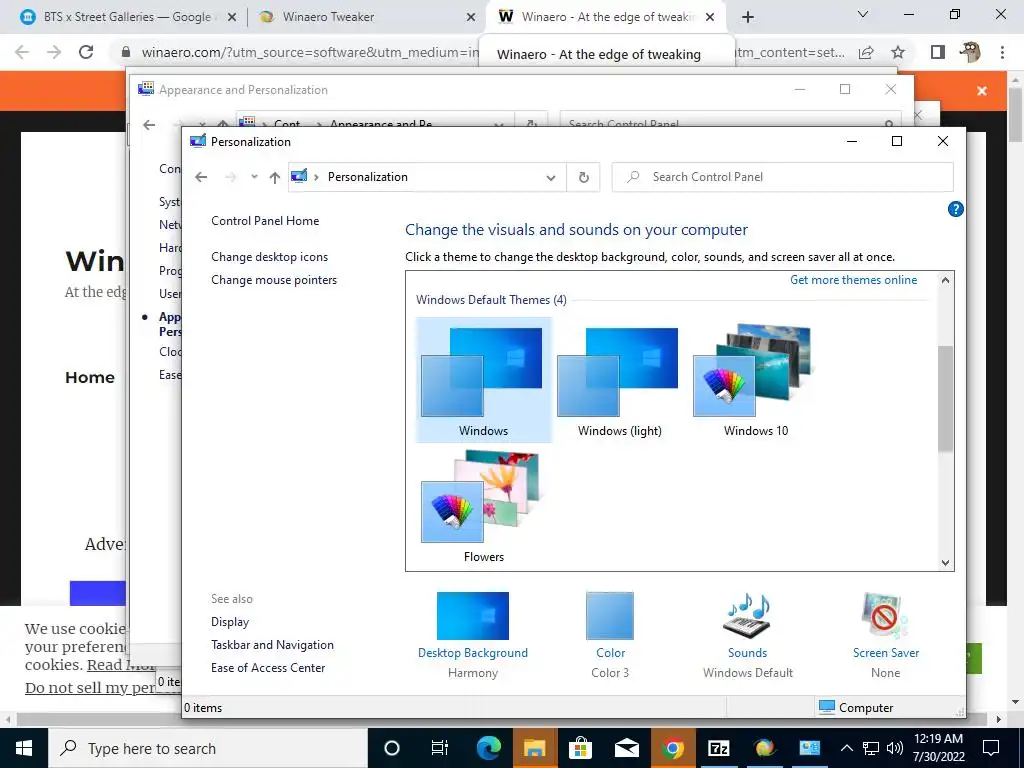Image resolution: width=1024 pixels, height=768 pixels.
Task: Open File Explorer from taskbar
Action: click(534, 748)
